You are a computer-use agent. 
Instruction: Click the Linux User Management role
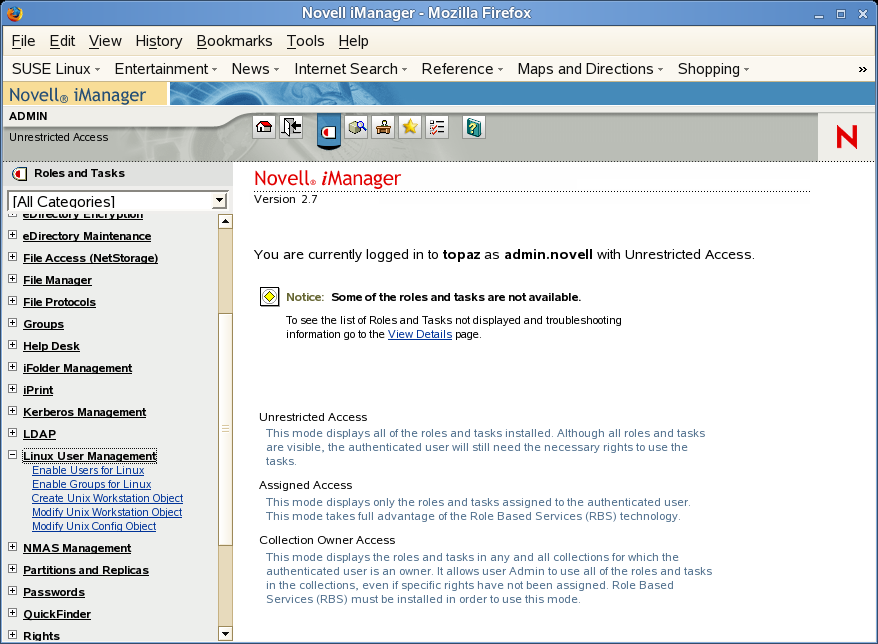(90, 456)
